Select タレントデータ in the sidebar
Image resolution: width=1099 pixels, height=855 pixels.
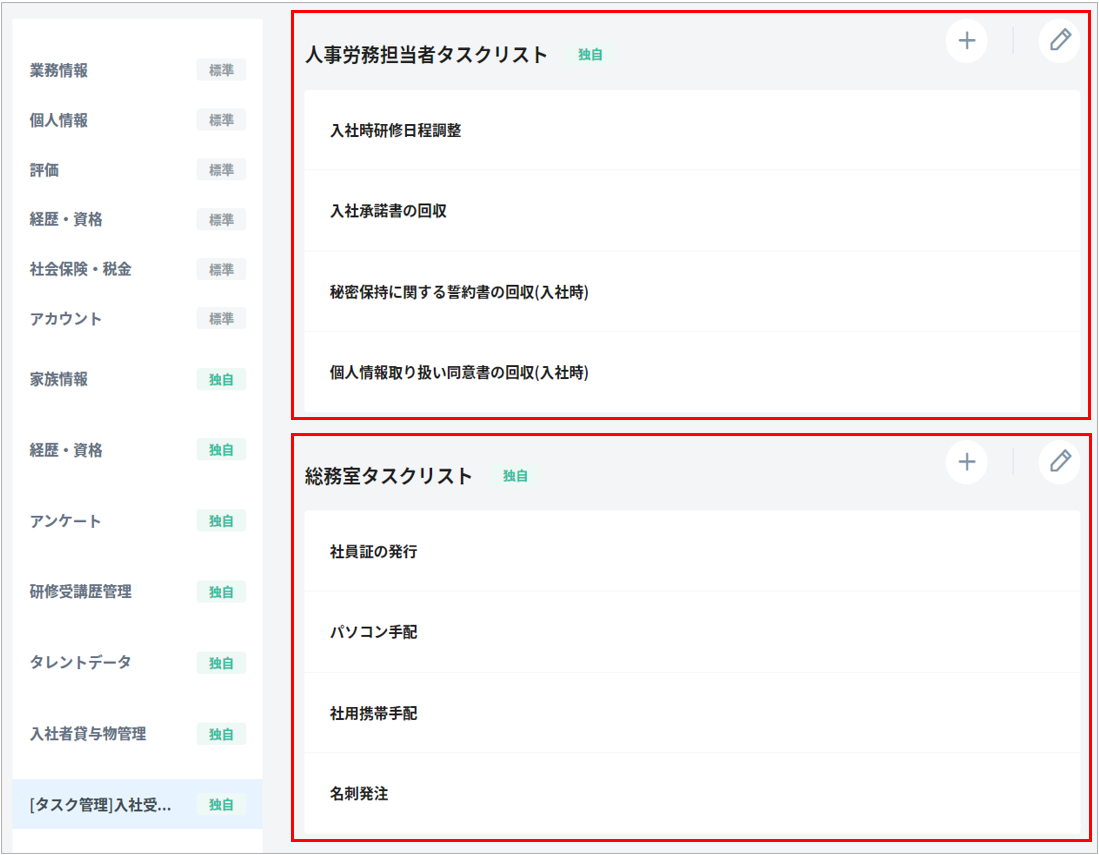pyautogui.click(x=80, y=662)
